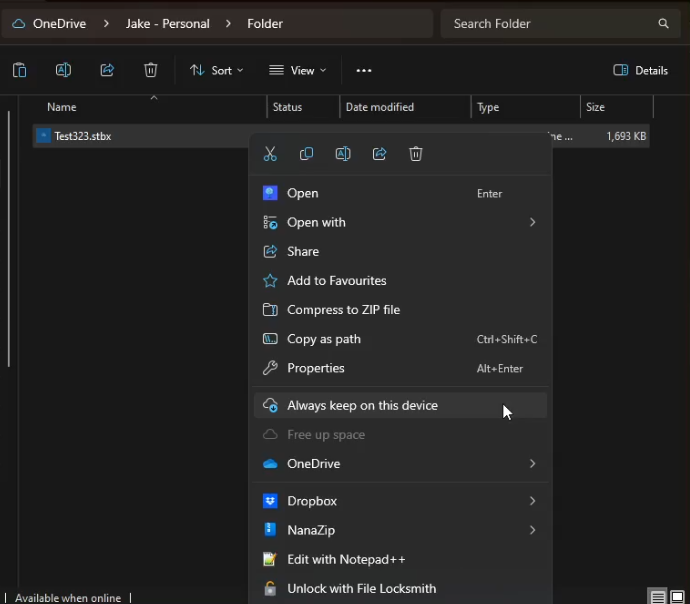This screenshot has height=604, width=690.
Task: Click the NanaZip icon
Action: tap(270, 530)
